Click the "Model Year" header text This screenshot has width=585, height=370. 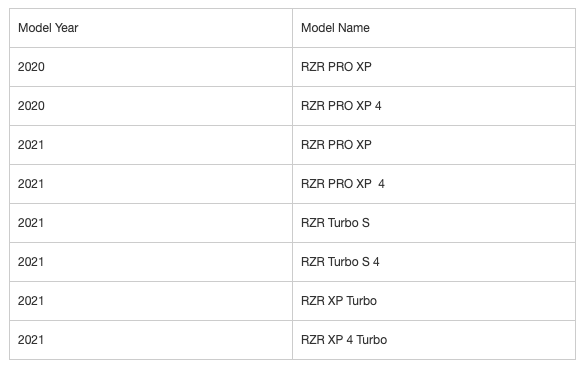point(48,28)
